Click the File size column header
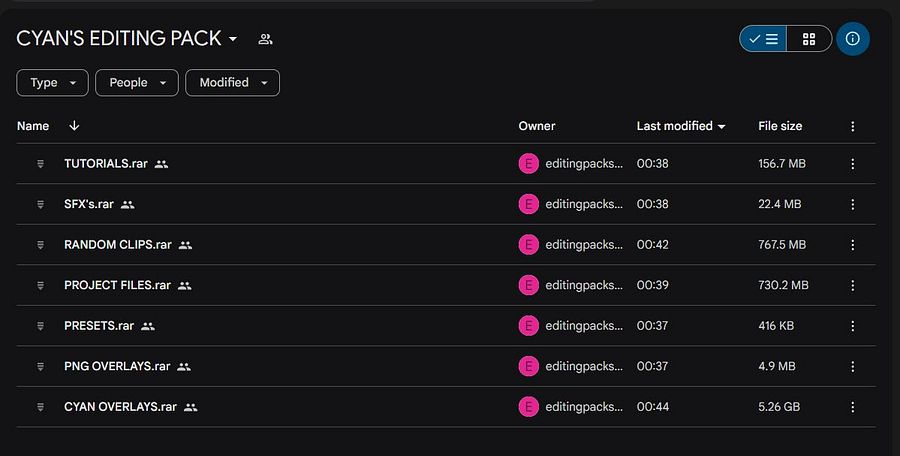900x456 pixels. click(780, 126)
